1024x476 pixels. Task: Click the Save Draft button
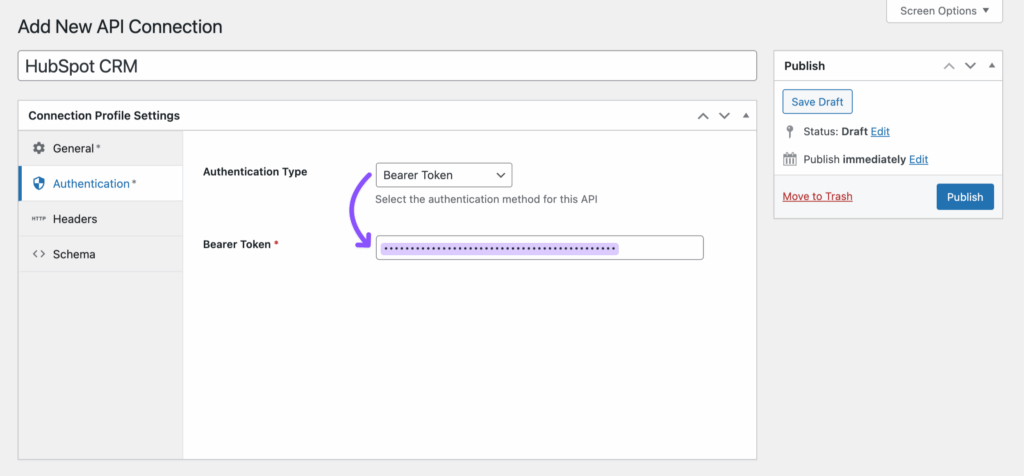point(818,102)
